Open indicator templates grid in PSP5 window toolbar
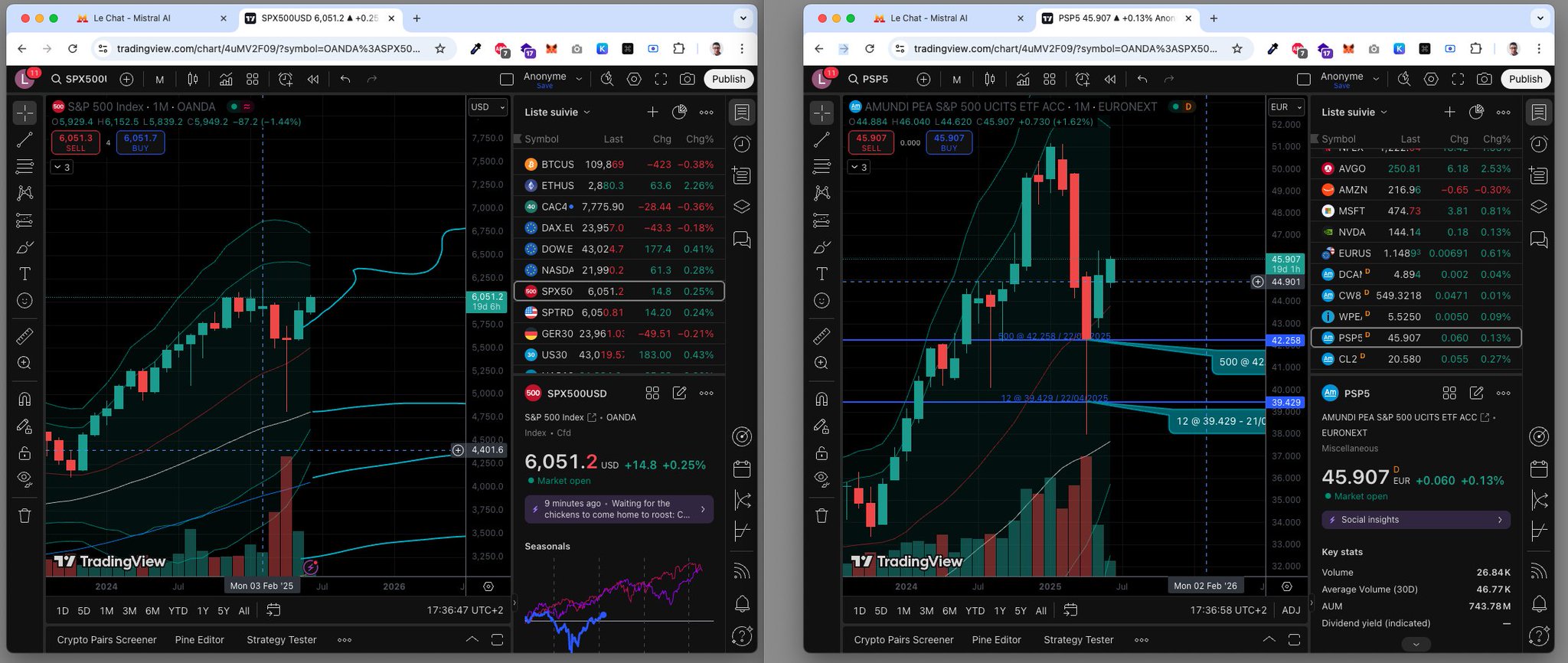Image resolution: width=1568 pixels, height=663 pixels. tap(1050, 79)
